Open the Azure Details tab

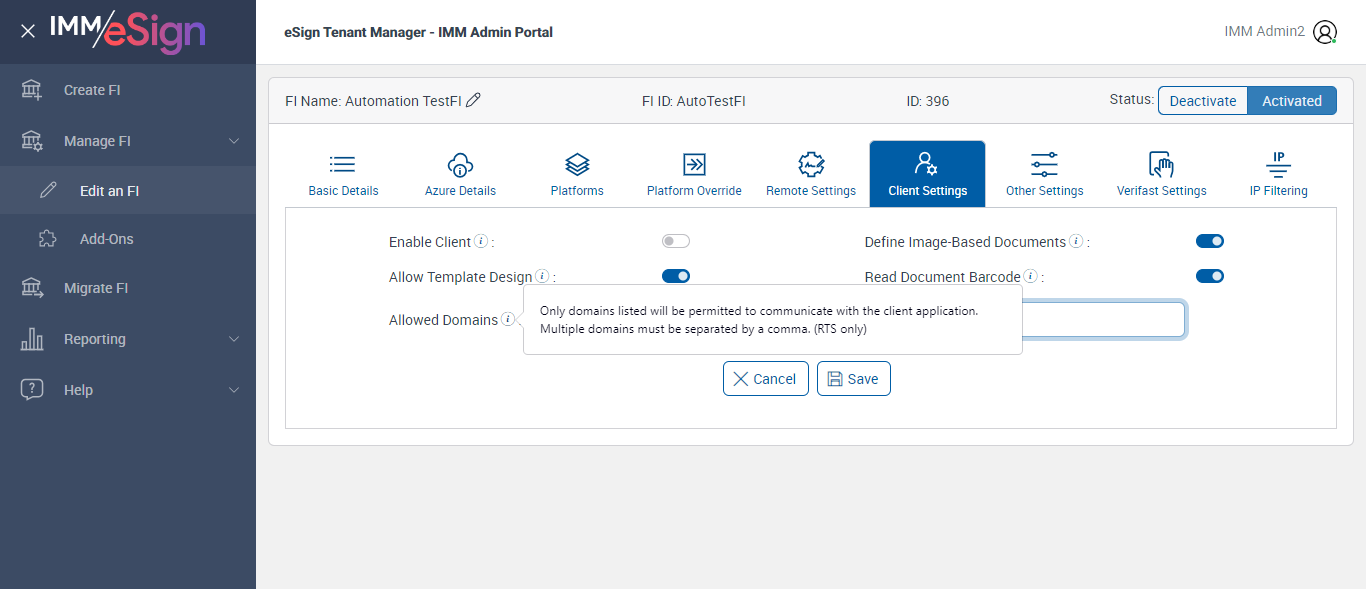pyautogui.click(x=460, y=175)
